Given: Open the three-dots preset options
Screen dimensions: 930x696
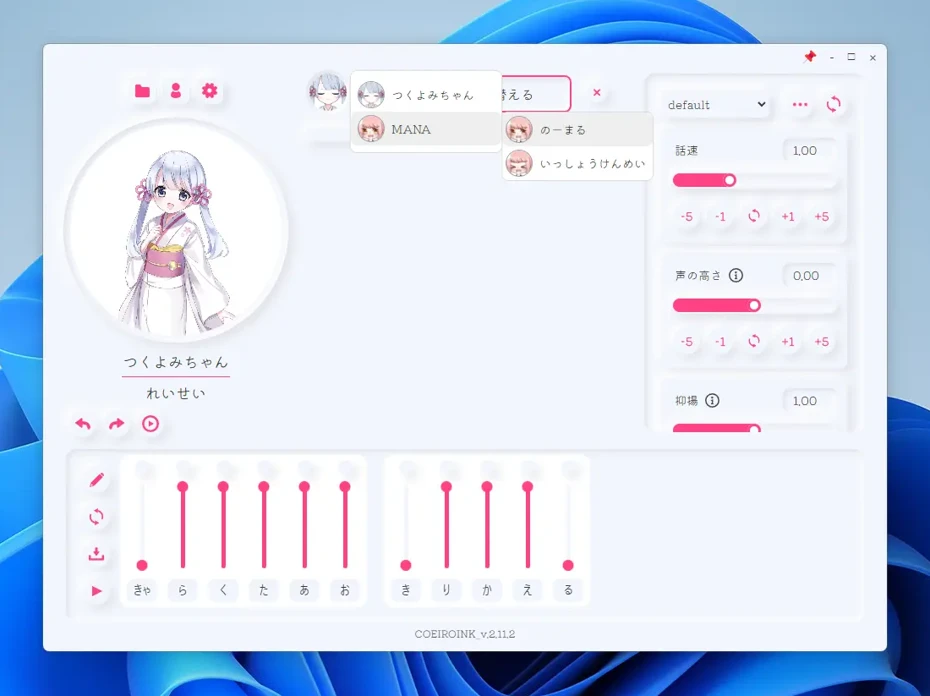Looking at the screenshot, I should pyautogui.click(x=800, y=104).
